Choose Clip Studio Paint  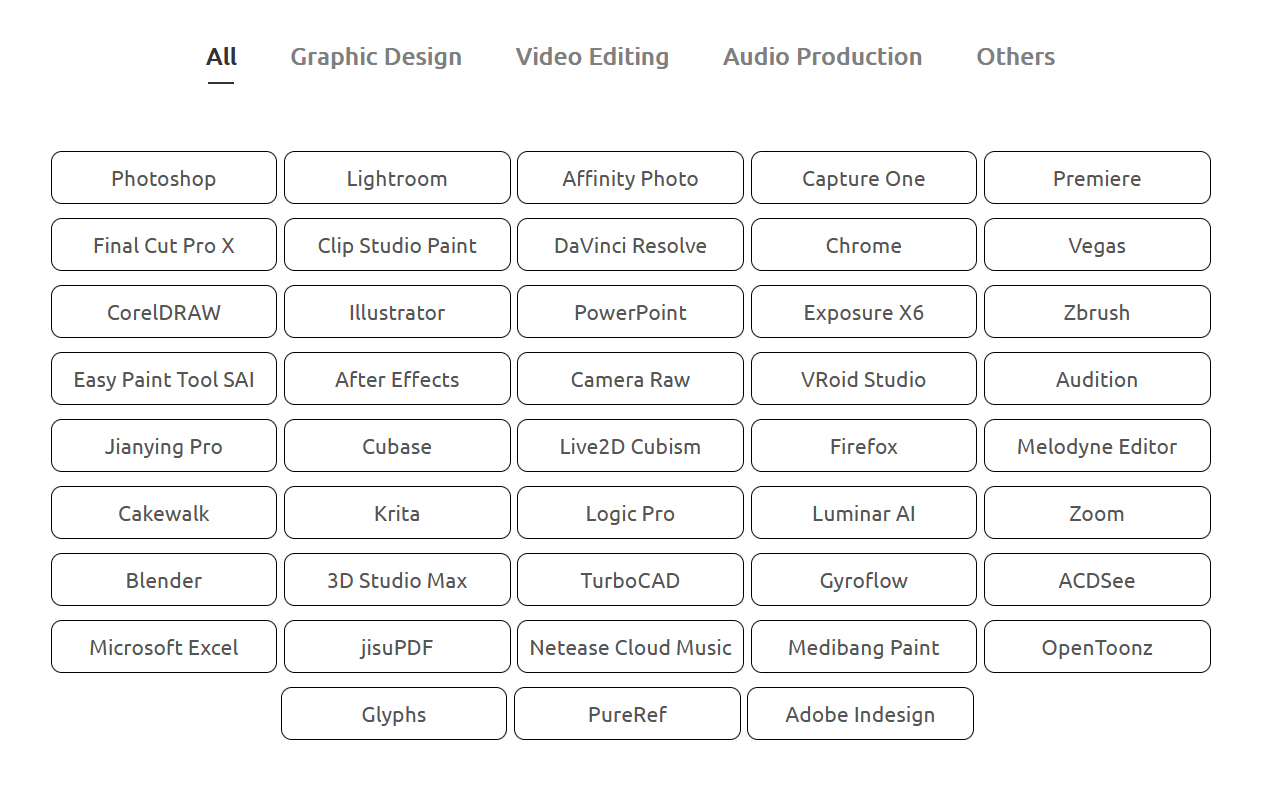397,245
